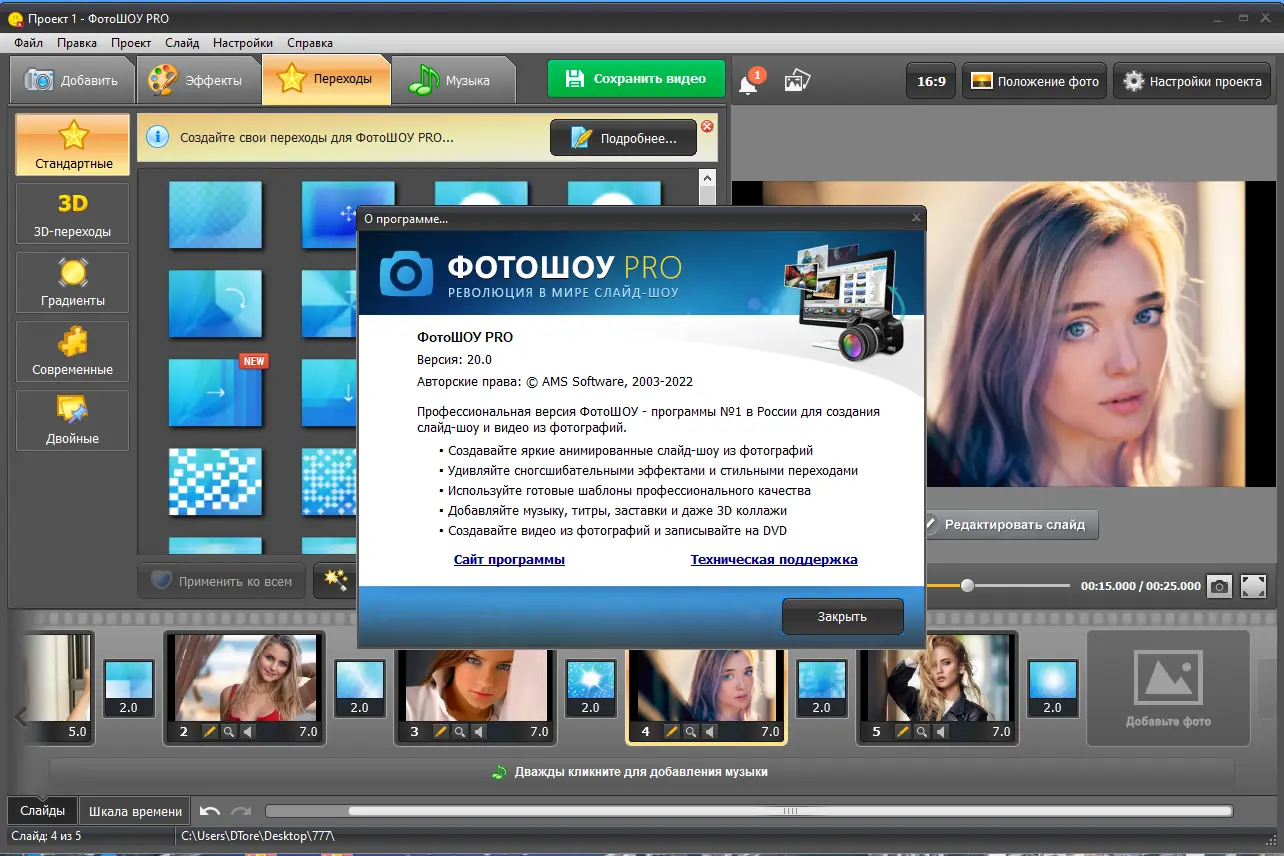Toggle the sound icon on slide 3
Viewport: 1284px width, 856px height.
pos(479,732)
